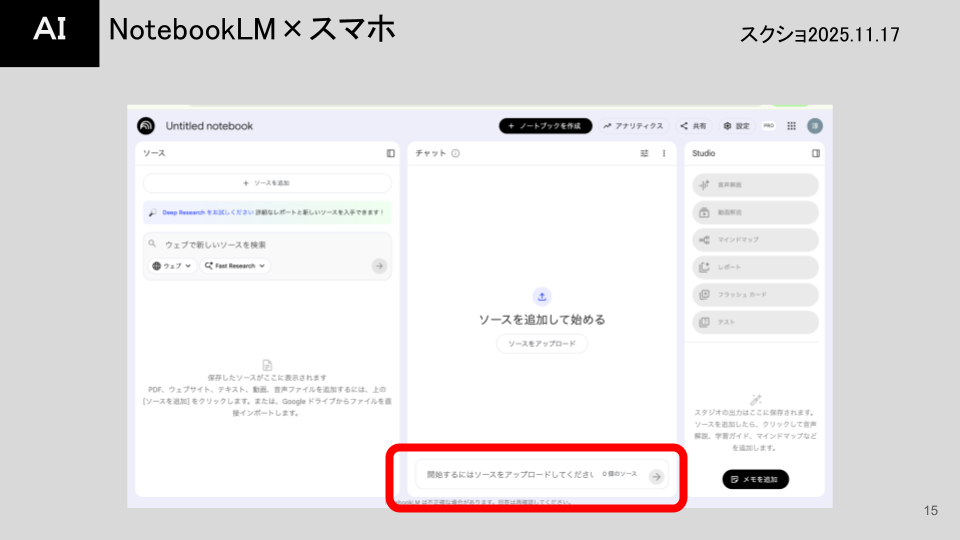Click the NotebookLM logo icon
960x540 pixels.
point(146,126)
